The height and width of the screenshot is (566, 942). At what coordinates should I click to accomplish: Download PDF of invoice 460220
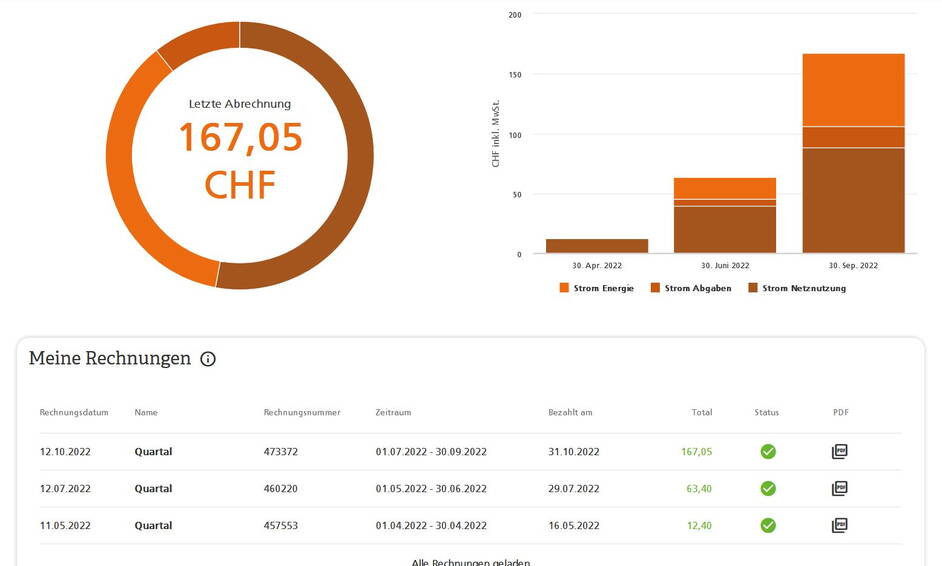[839, 489]
